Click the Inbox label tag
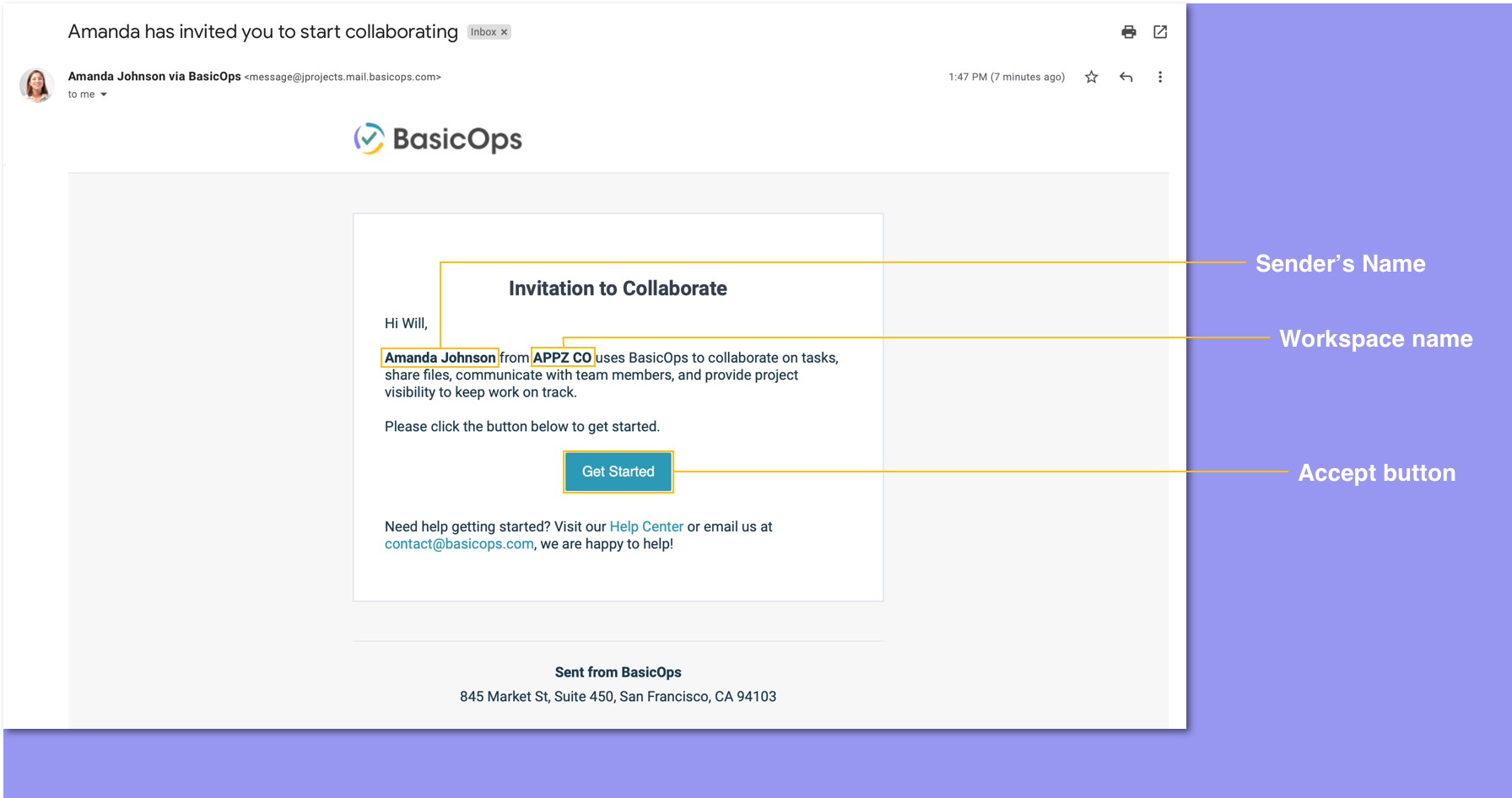This screenshot has width=1512, height=798. pyautogui.click(x=483, y=32)
